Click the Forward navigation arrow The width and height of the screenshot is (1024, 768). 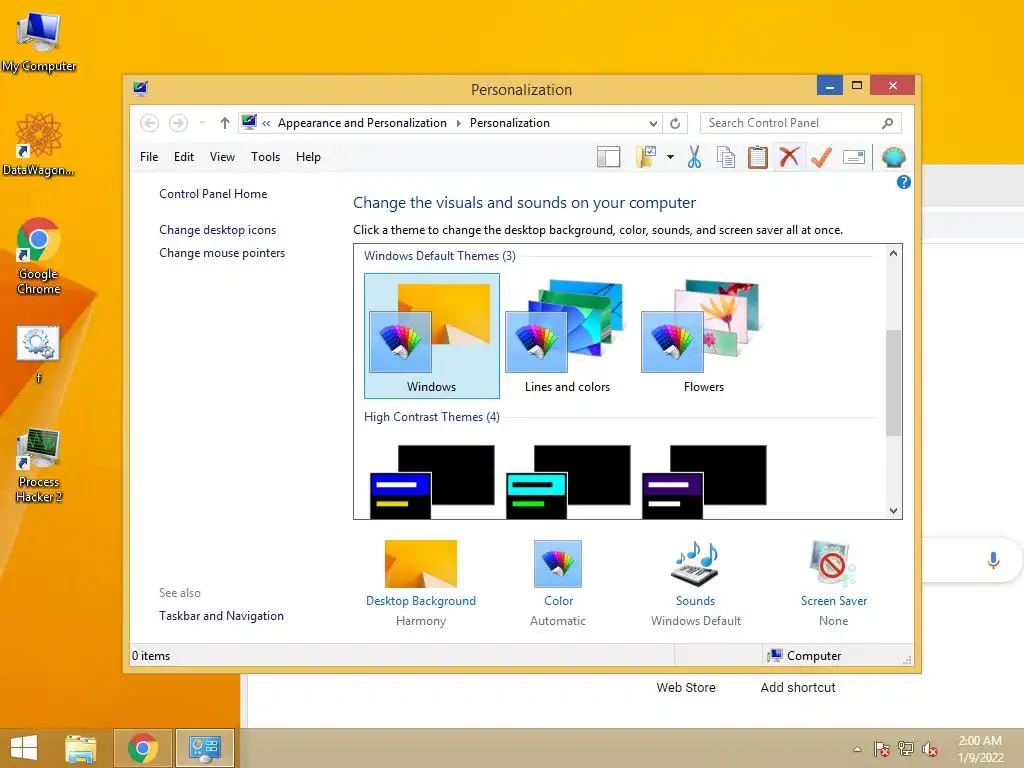[178, 123]
